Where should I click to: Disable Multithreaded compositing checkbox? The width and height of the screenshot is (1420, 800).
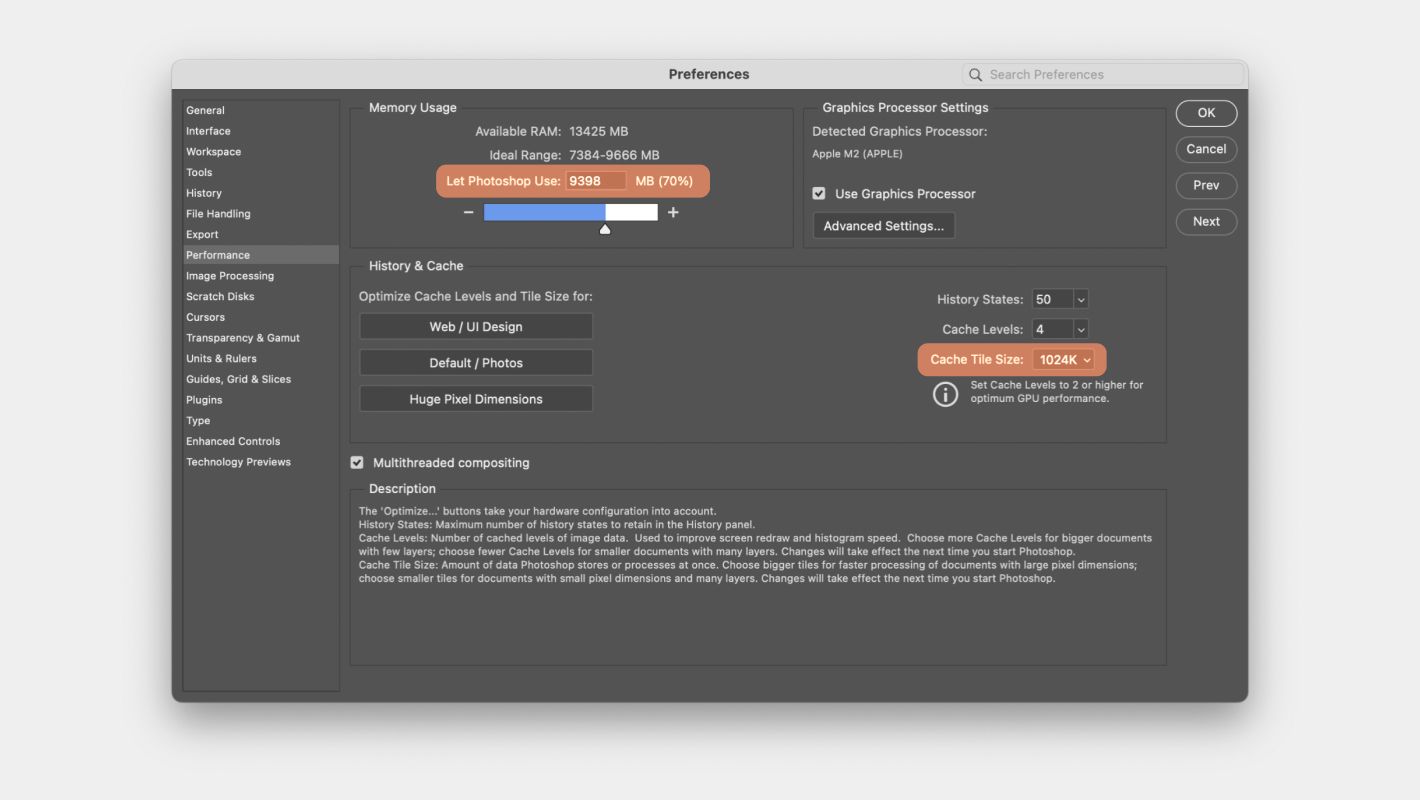click(357, 463)
